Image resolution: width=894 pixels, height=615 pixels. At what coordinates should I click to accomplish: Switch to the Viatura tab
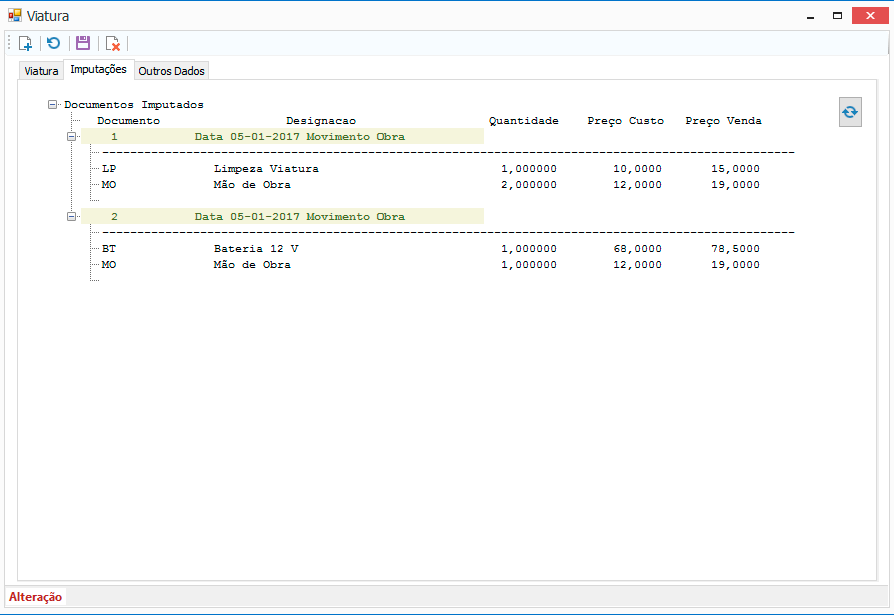(x=41, y=71)
